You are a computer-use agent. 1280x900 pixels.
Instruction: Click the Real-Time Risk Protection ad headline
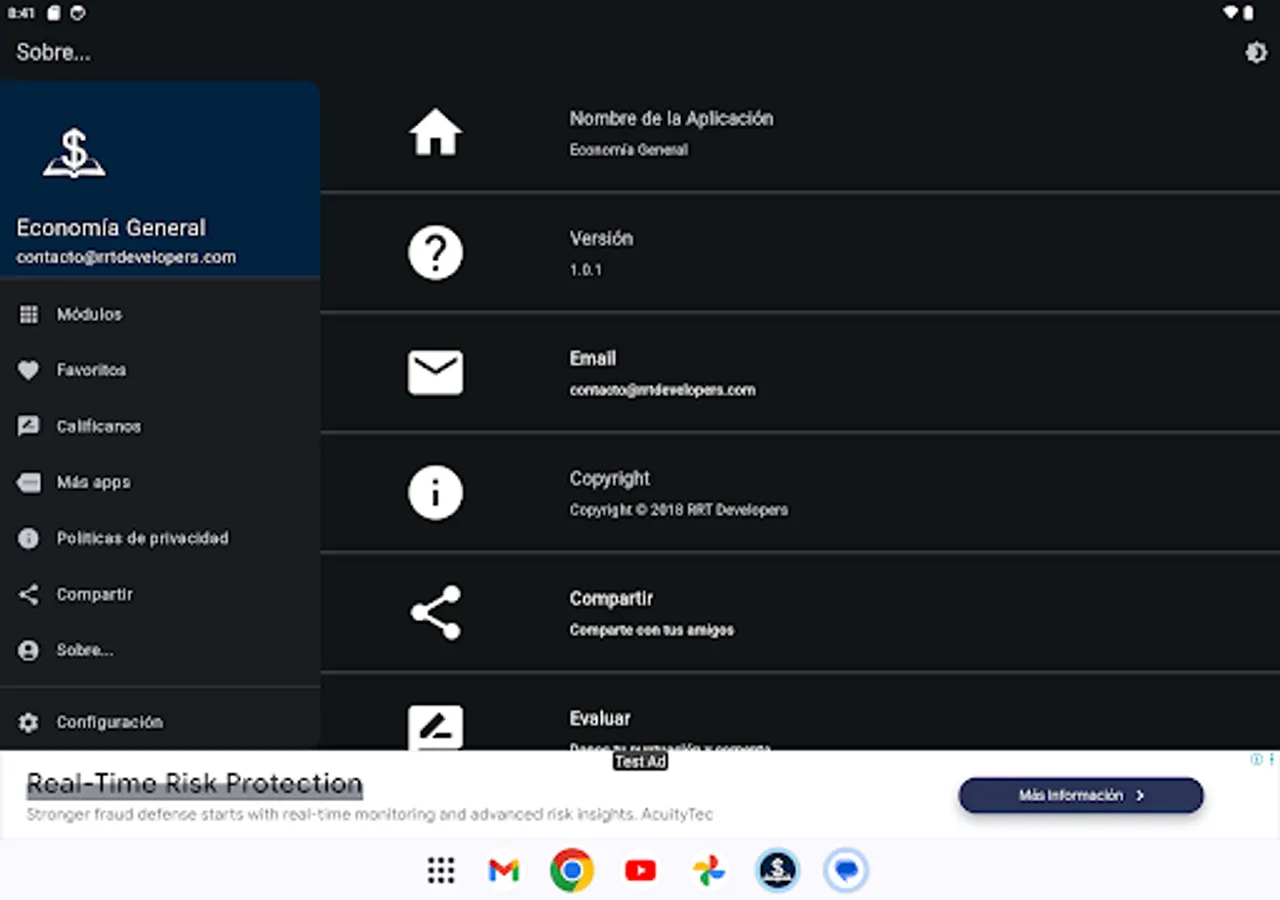(x=194, y=783)
